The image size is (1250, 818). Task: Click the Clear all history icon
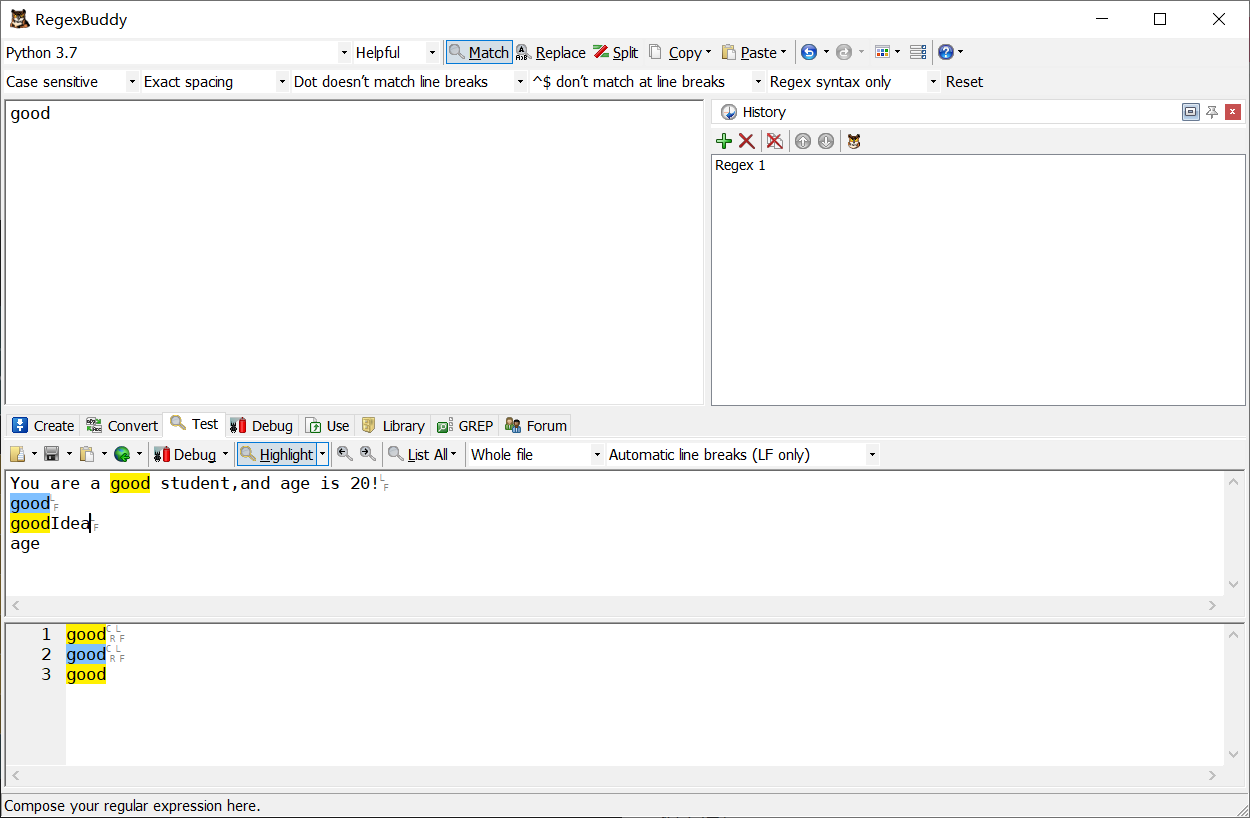click(x=775, y=141)
